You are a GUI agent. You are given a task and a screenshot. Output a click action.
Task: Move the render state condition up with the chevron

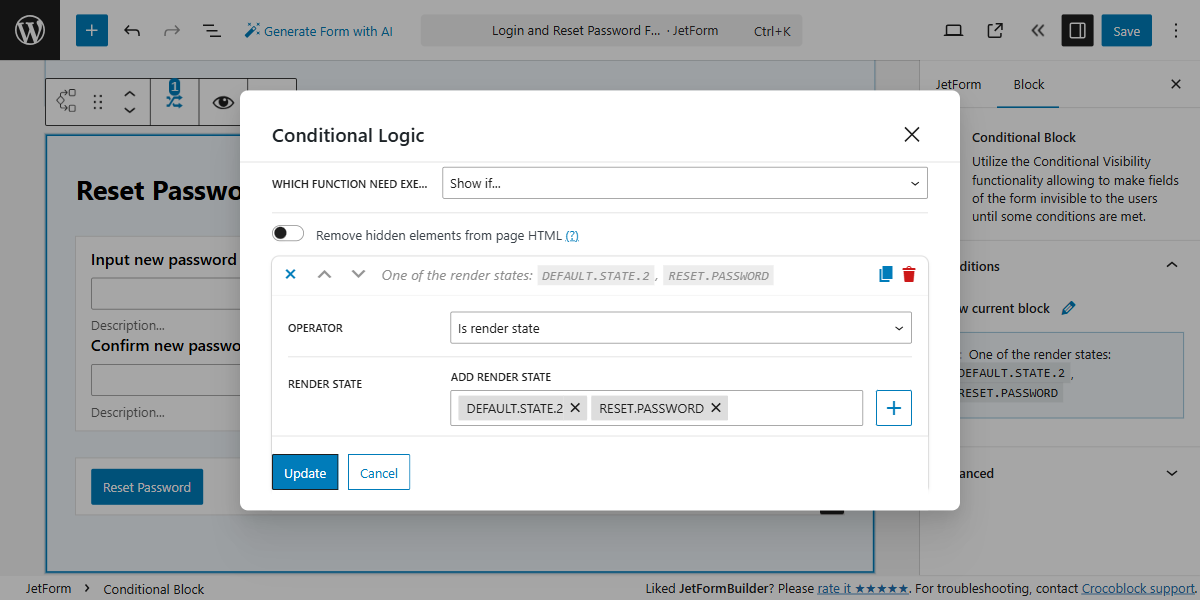click(x=324, y=273)
